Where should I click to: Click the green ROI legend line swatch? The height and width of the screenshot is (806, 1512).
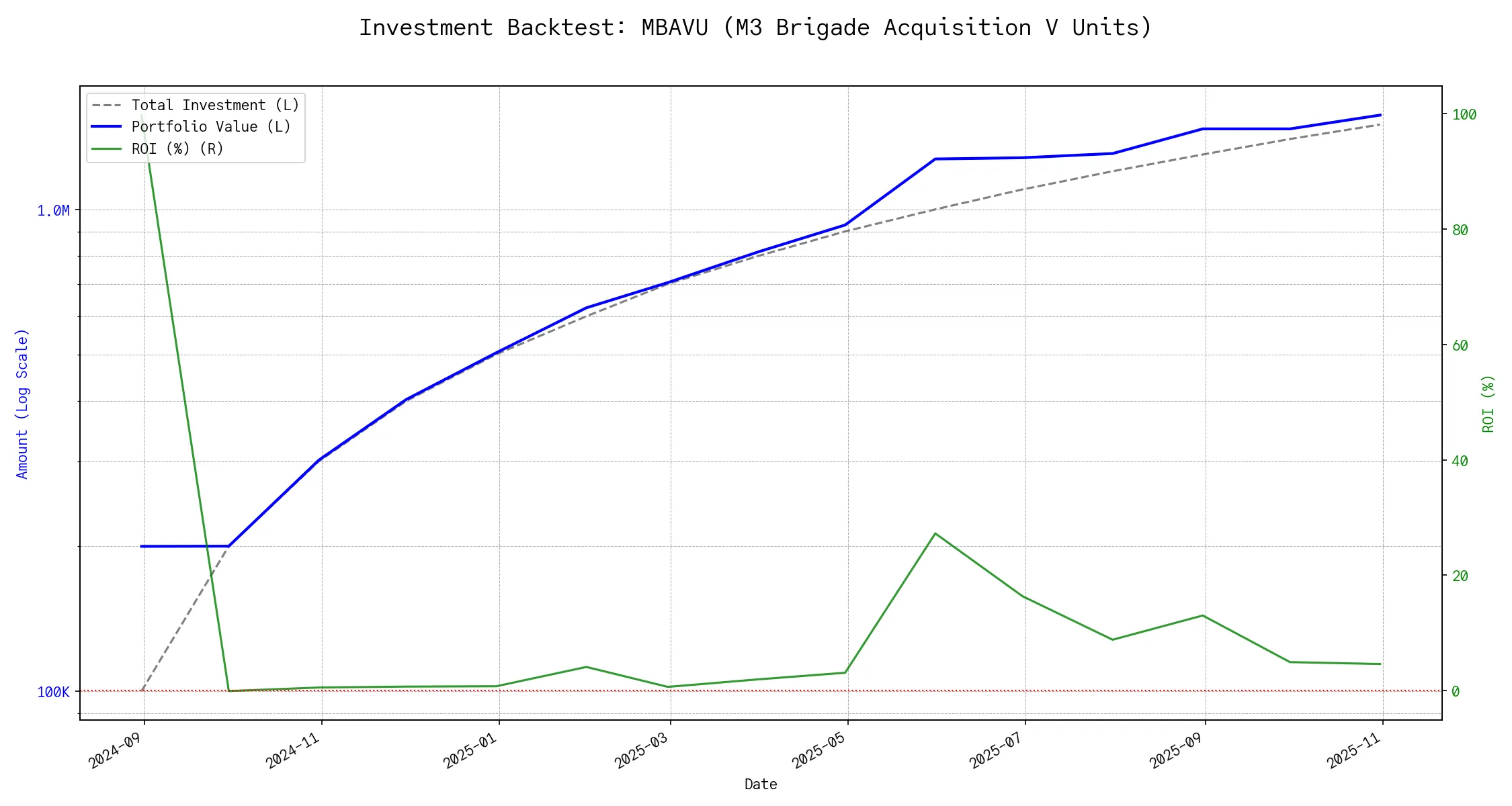tap(106, 148)
